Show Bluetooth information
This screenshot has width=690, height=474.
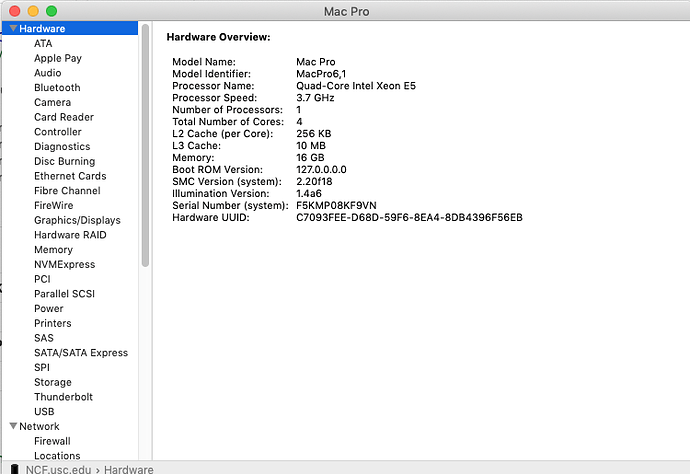57,88
